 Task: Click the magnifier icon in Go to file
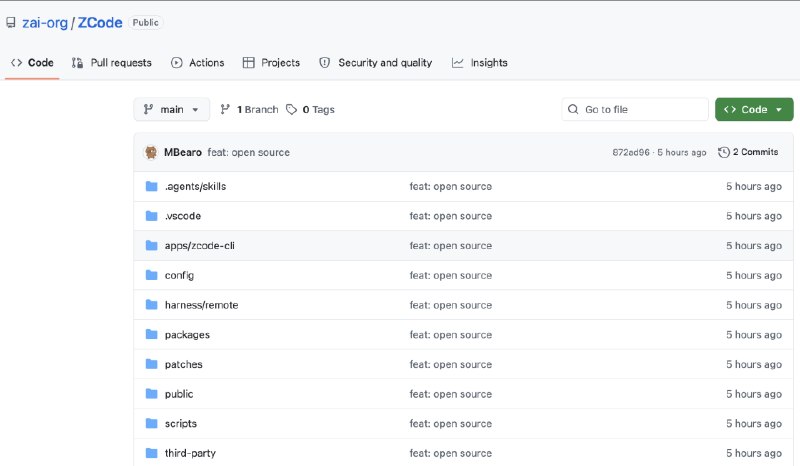pos(573,109)
